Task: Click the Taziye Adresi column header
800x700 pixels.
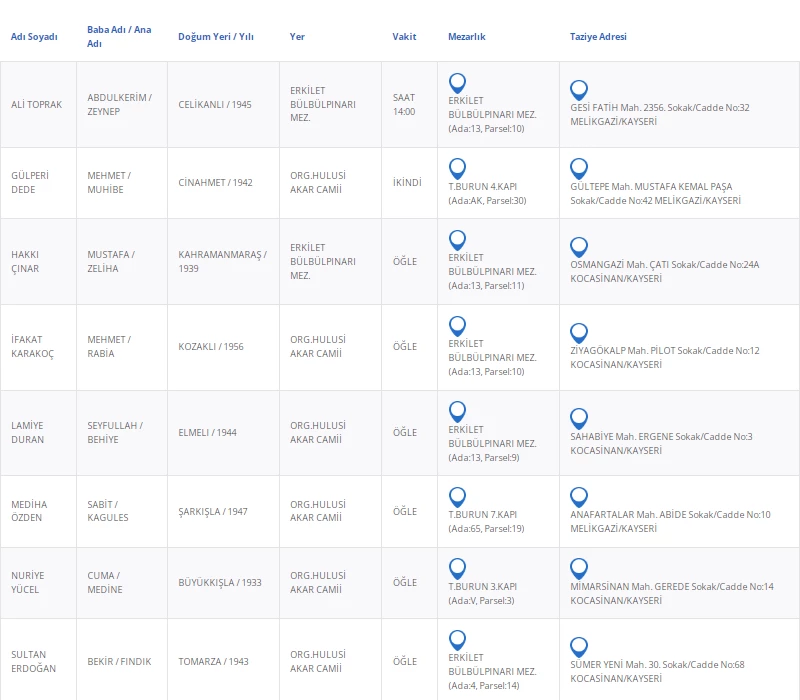Action: 598,37
